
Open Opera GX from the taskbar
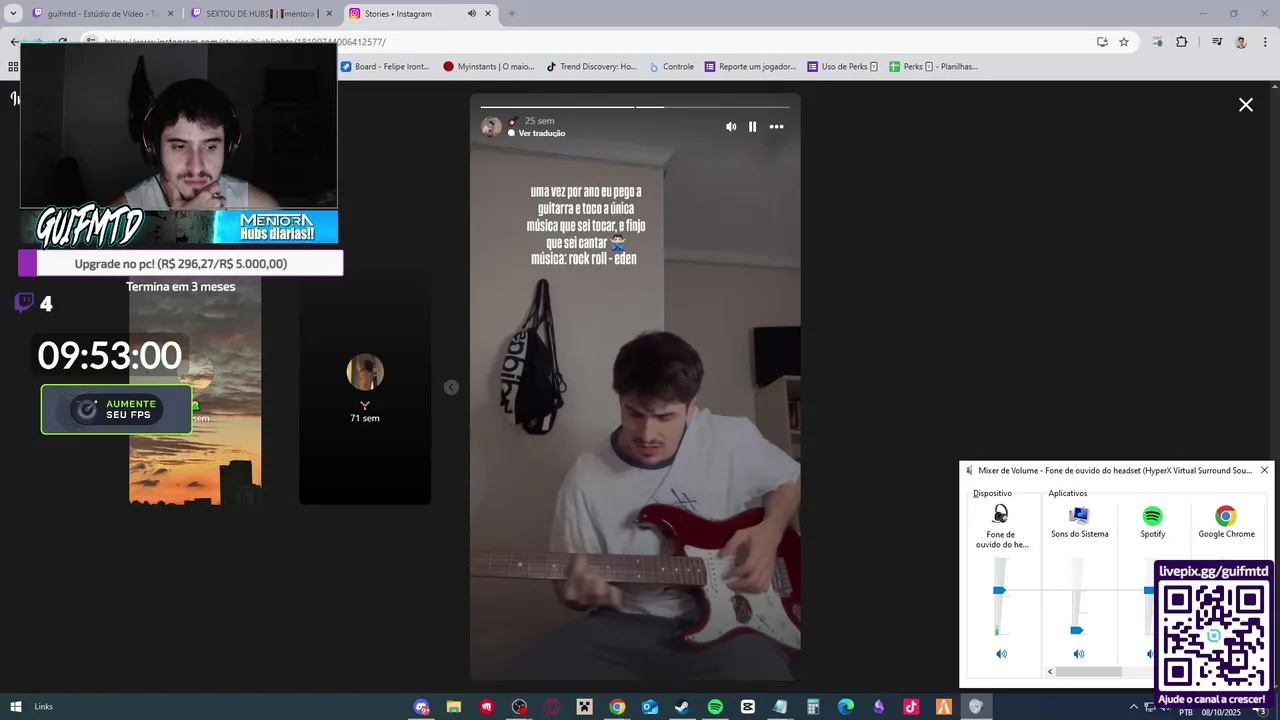(x=552, y=707)
